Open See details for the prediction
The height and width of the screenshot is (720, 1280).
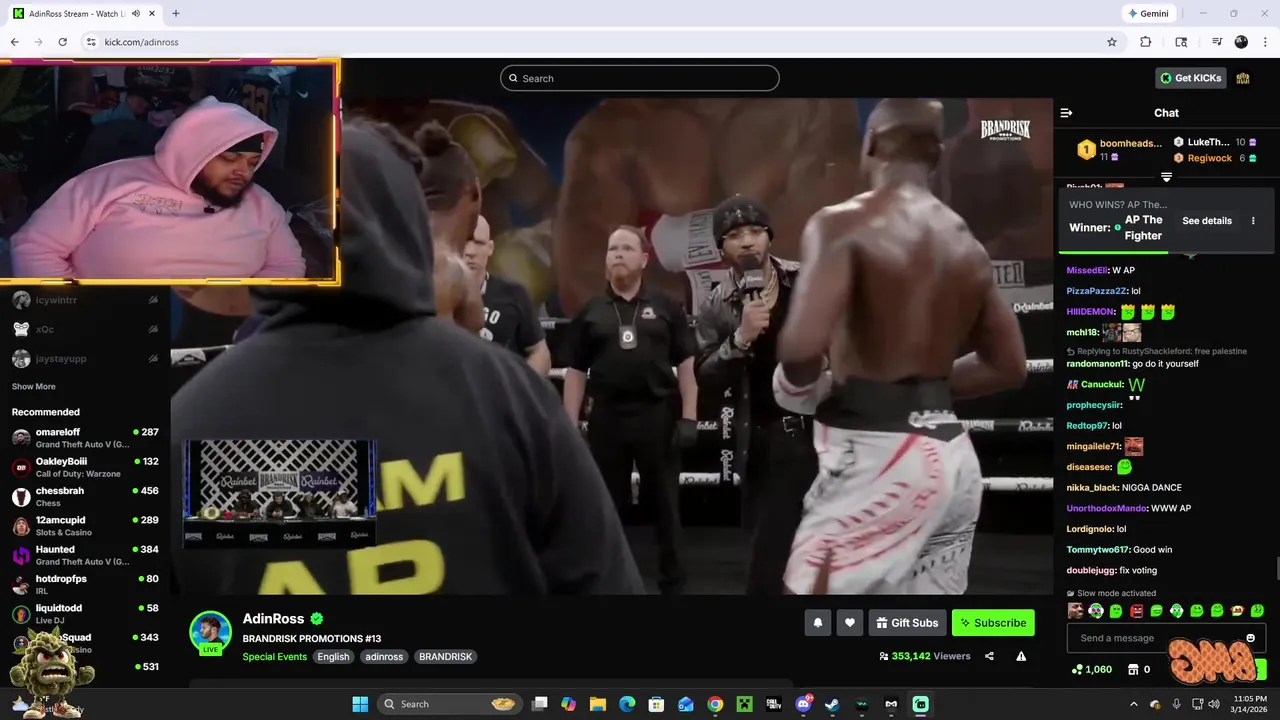point(1207,221)
